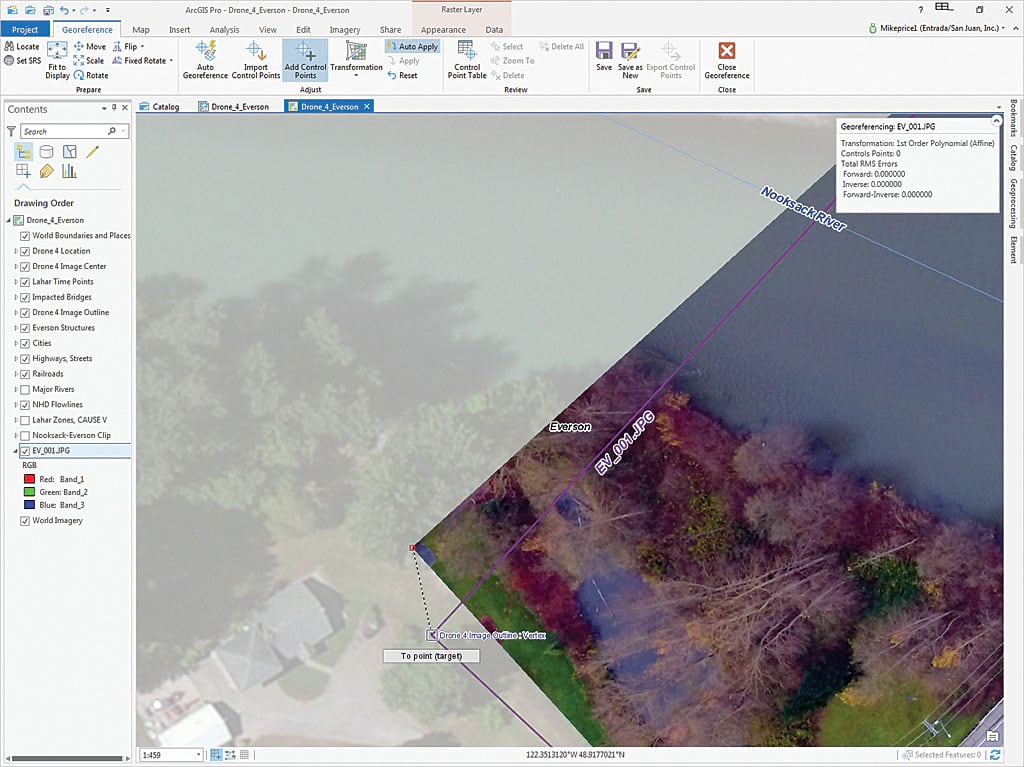Toggle Auto Apply option
This screenshot has height=767, width=1024.
click(412, 46)
